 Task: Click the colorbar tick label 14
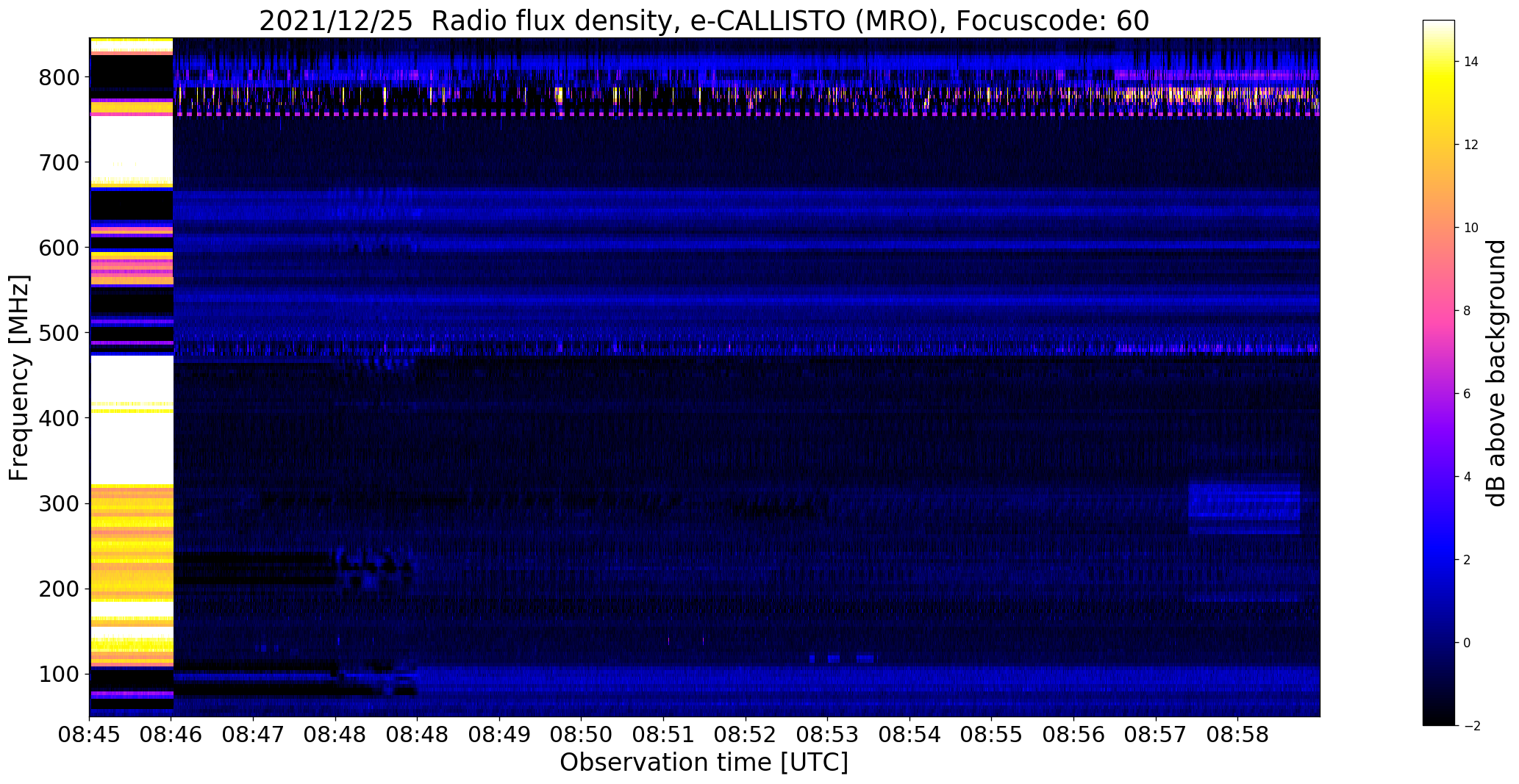(1471, 62)
